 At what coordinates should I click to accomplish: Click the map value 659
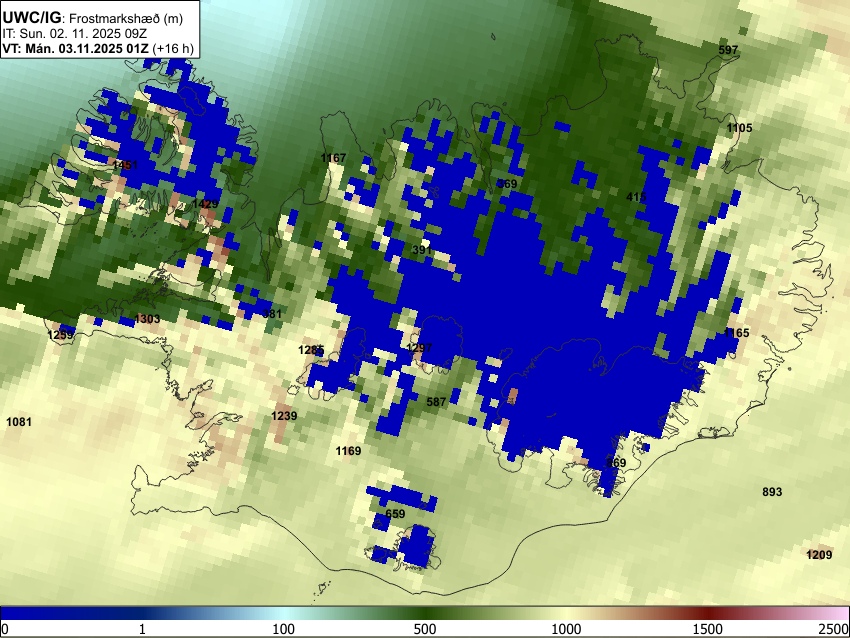pos(395,514)
